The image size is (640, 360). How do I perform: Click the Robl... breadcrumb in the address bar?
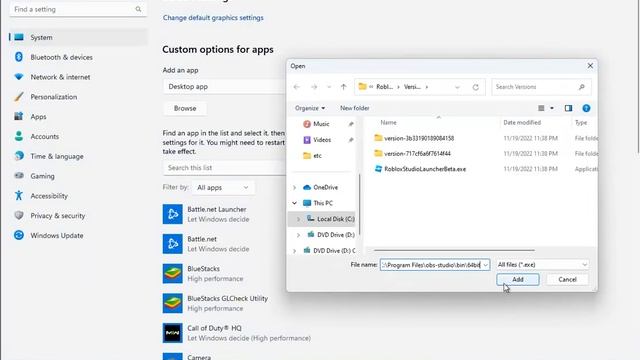coord(384,87)
